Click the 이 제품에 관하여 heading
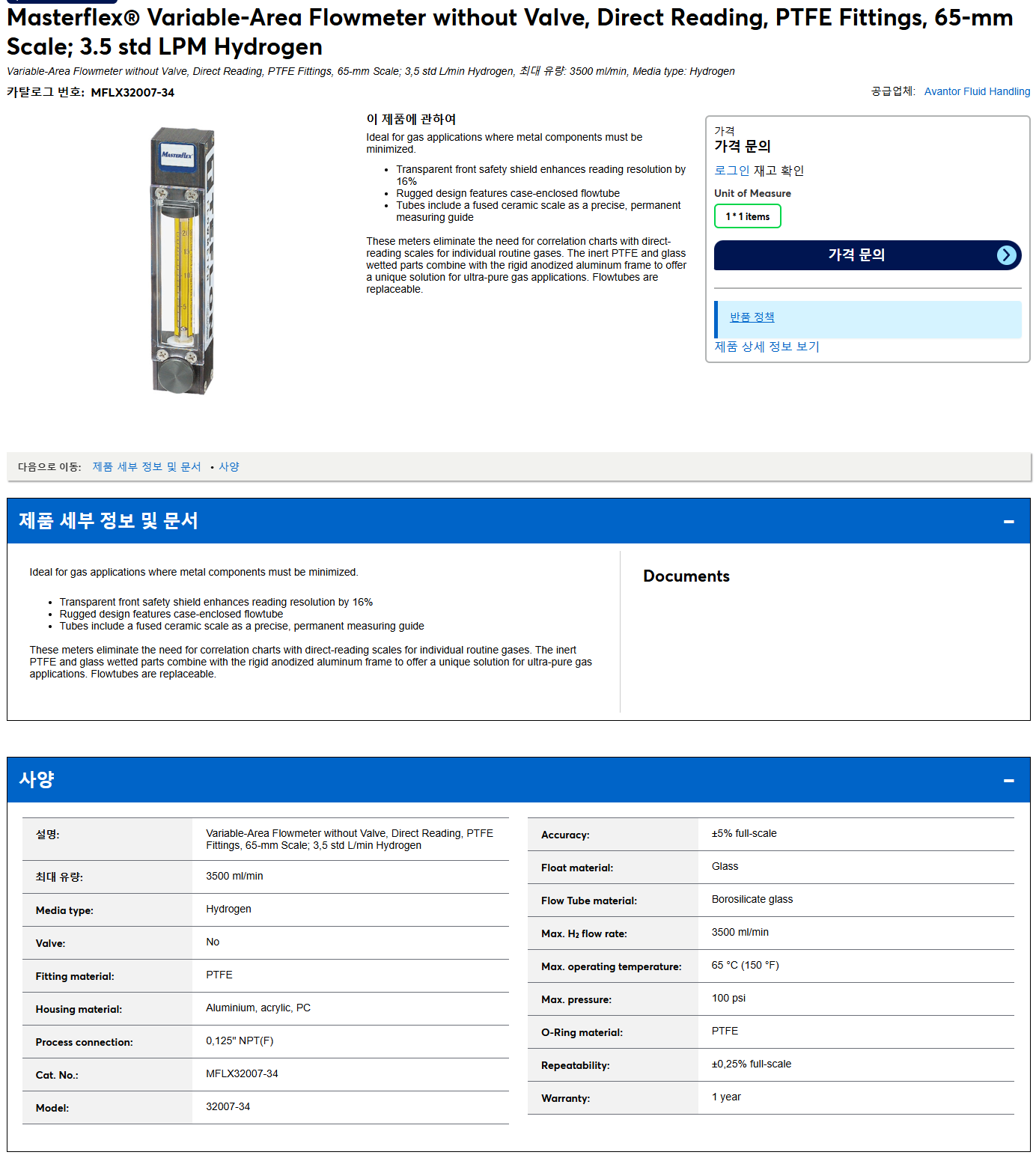The height and width of the screenshot is (1167, 1036). pos(411,119)
